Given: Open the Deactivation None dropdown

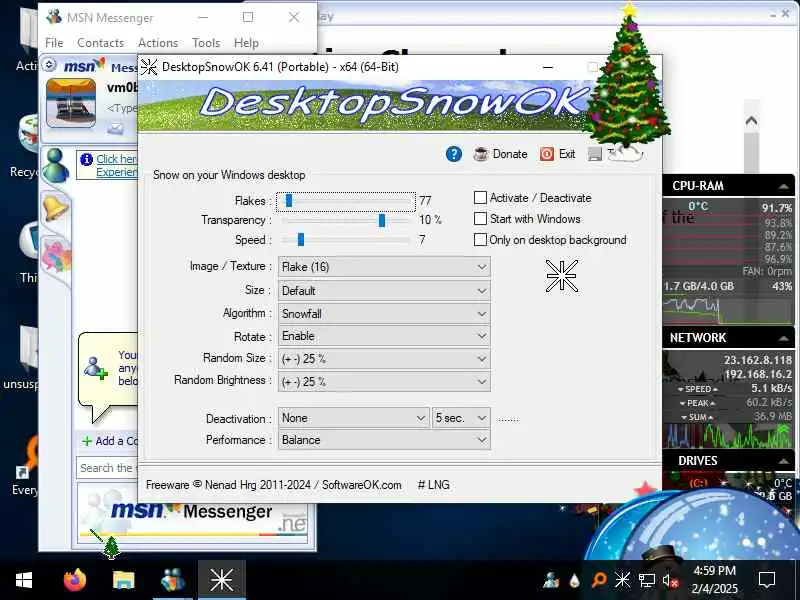Looking at the screenshot, I should coord(354,418).
